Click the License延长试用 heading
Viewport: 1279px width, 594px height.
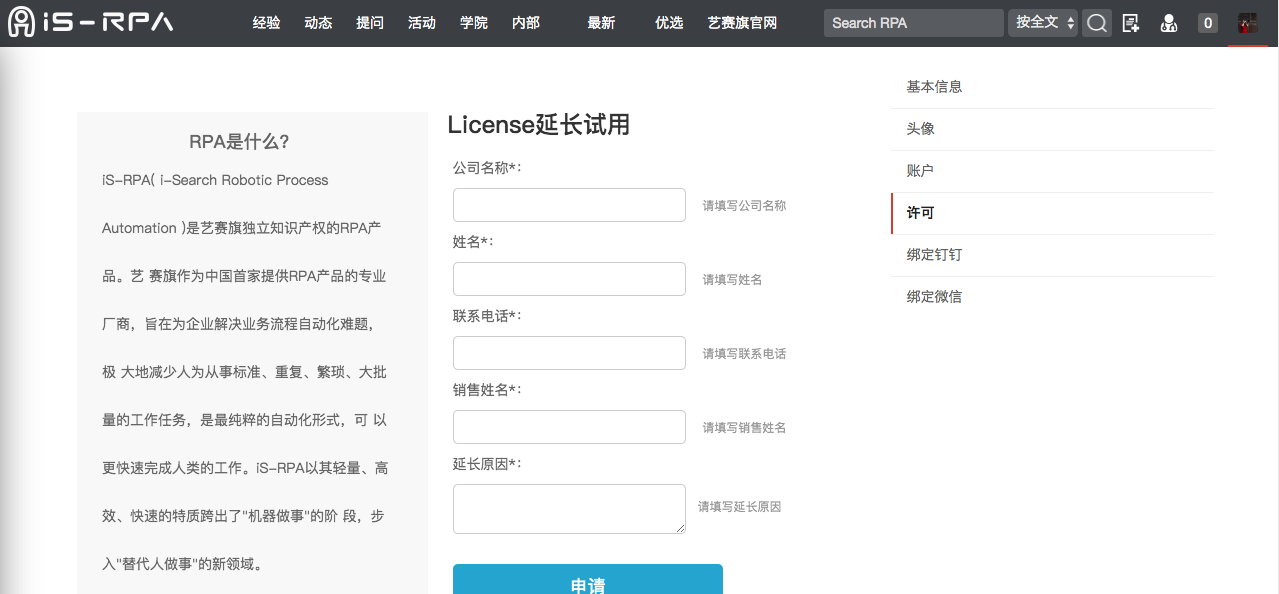pos(539,125)
